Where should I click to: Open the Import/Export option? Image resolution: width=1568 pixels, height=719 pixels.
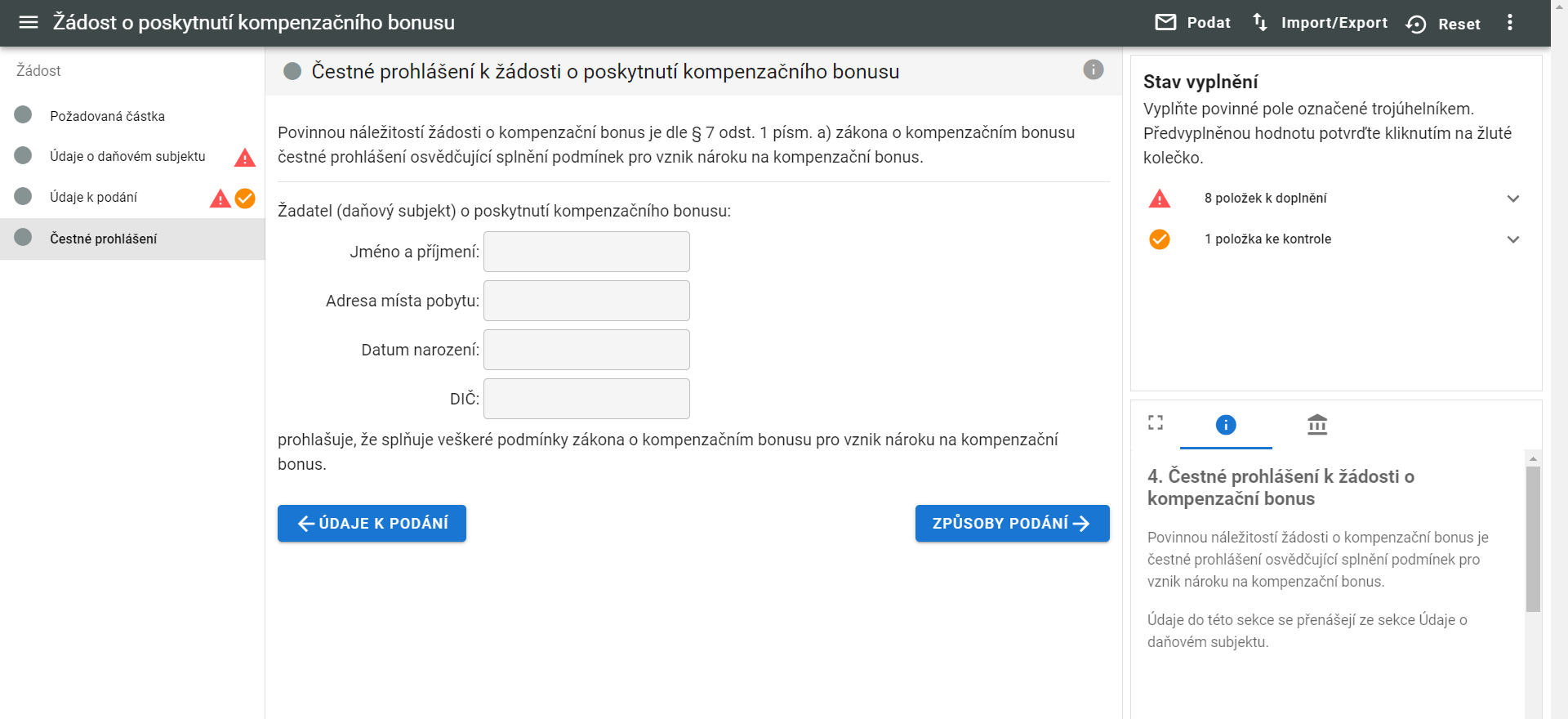click(x=1320, y=23)
